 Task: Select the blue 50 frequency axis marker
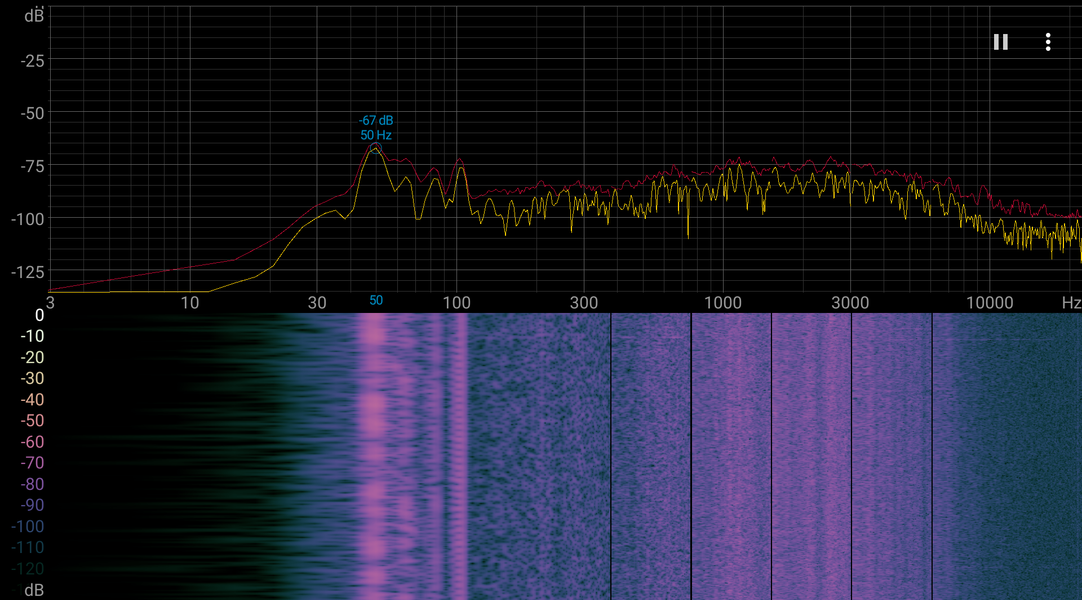pyautogui.click(x=376, y=300)
